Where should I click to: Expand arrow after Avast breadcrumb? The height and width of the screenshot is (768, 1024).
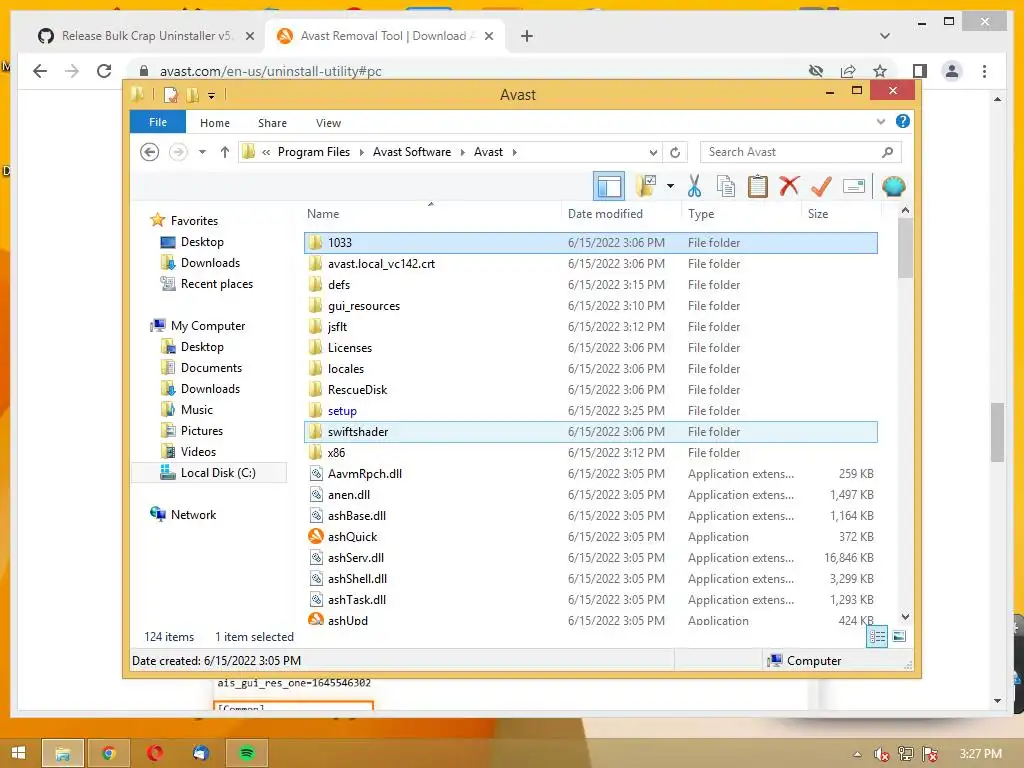515,152
